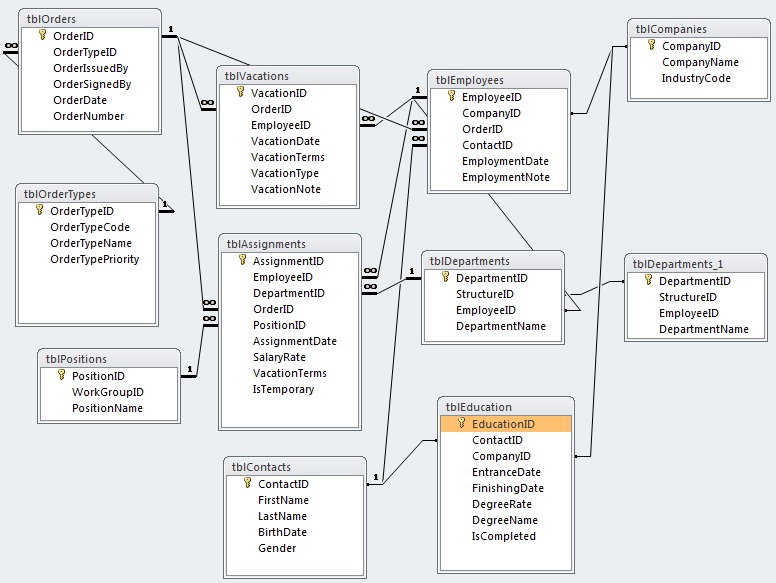Select CompanyName field in tblCompanies
Viewport: 776px width, 583px height.
699,62
